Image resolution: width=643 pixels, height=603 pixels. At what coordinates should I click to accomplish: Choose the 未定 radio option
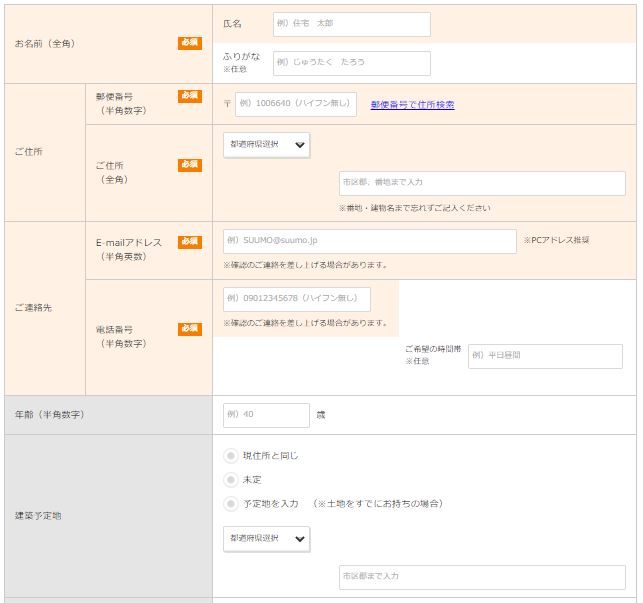231,480
